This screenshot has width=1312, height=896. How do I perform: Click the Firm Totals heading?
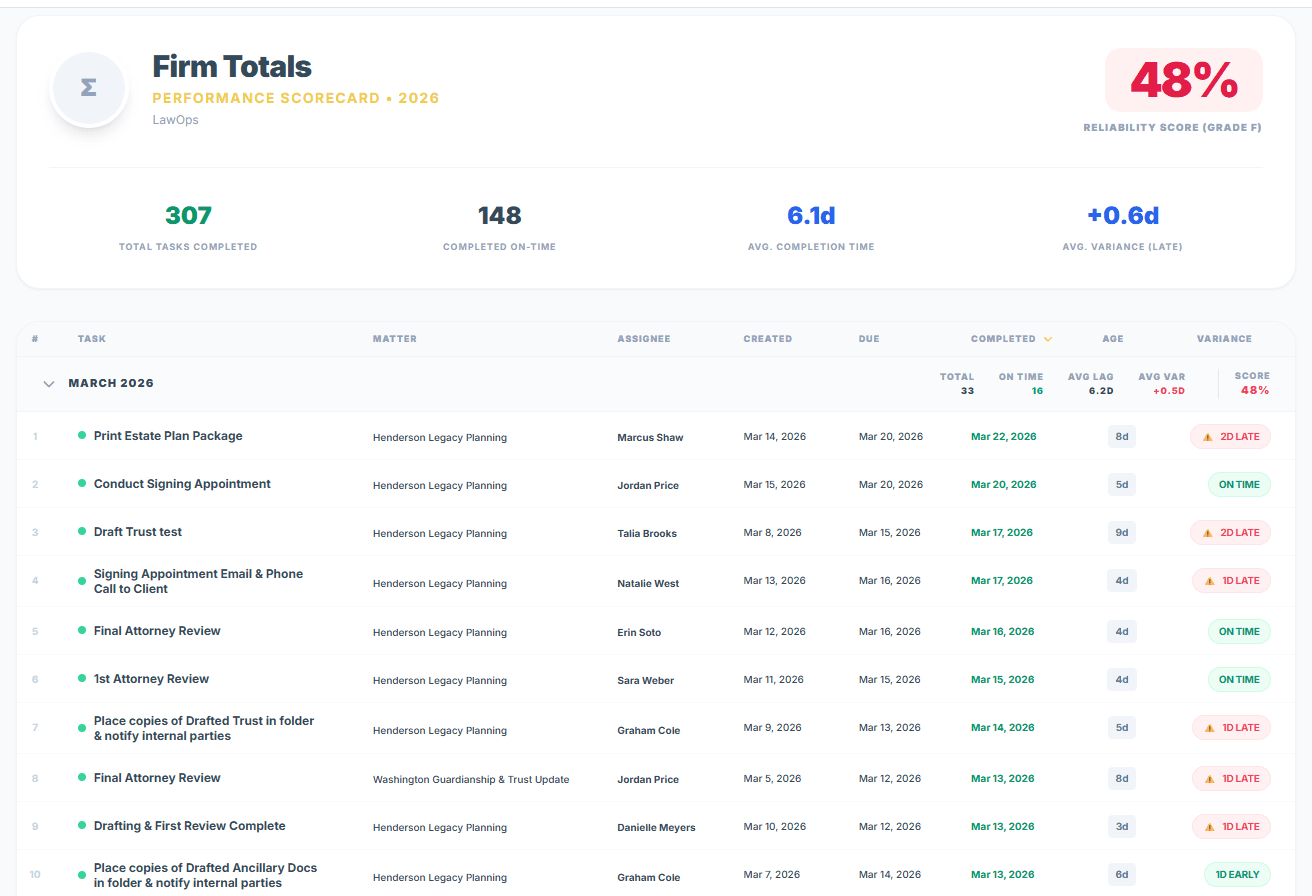[232, 67]
